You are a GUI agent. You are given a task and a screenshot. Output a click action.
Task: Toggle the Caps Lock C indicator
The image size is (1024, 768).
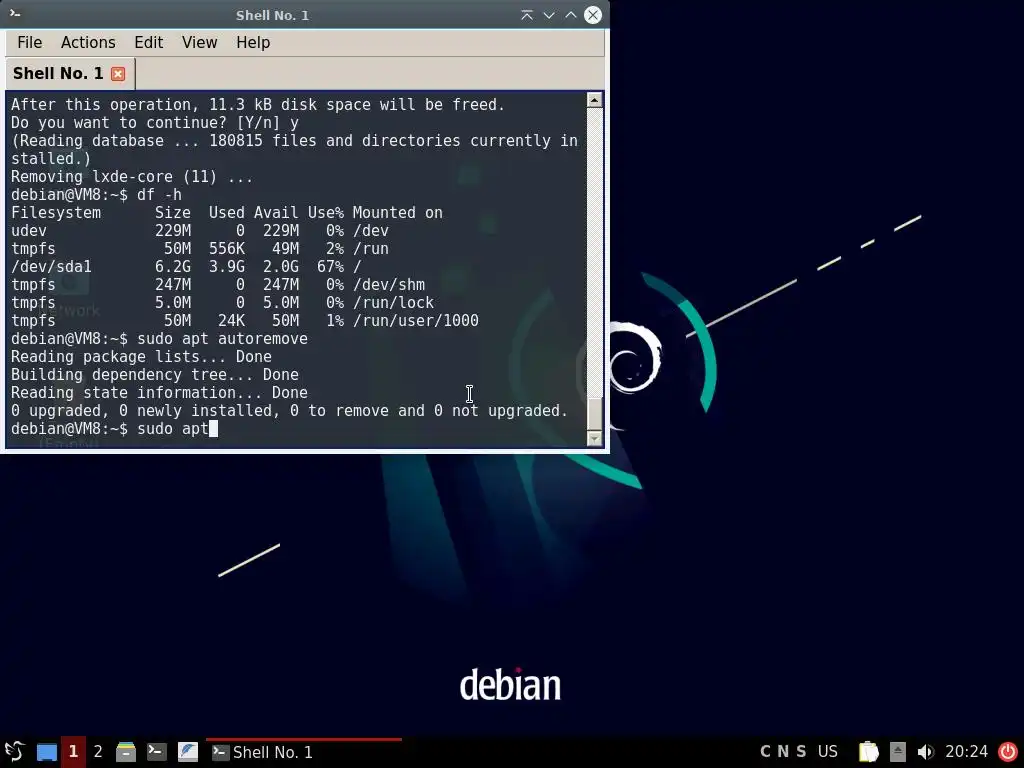coord(765,752)
